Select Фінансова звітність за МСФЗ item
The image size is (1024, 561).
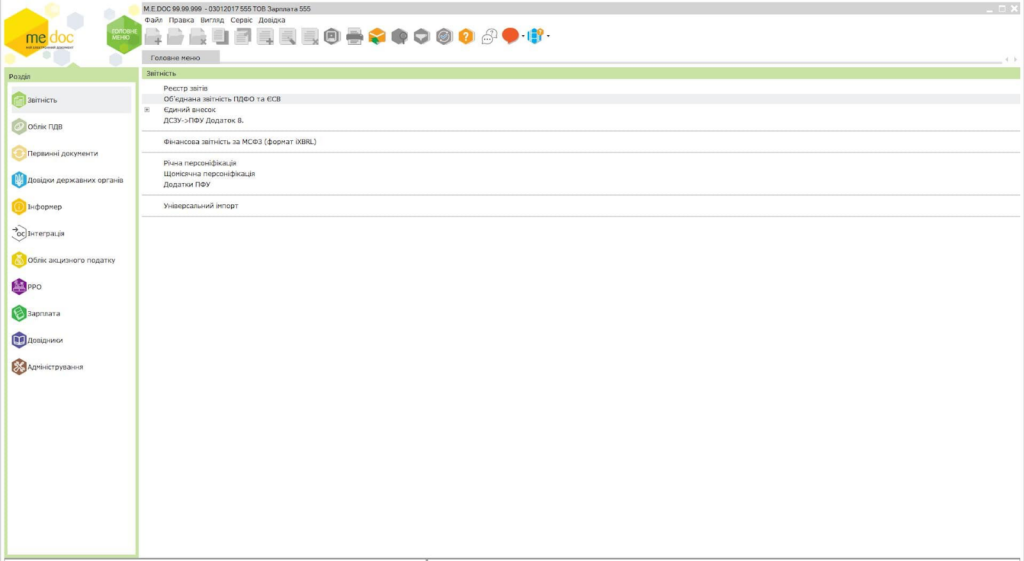240,142
